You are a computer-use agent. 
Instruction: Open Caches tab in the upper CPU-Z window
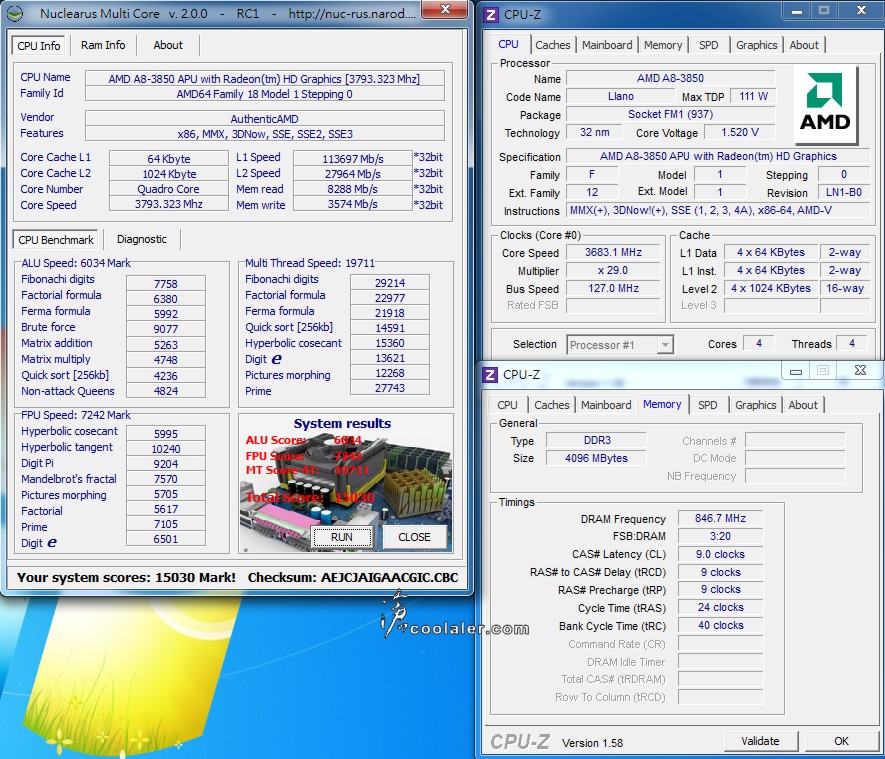(x=553, y=45)
